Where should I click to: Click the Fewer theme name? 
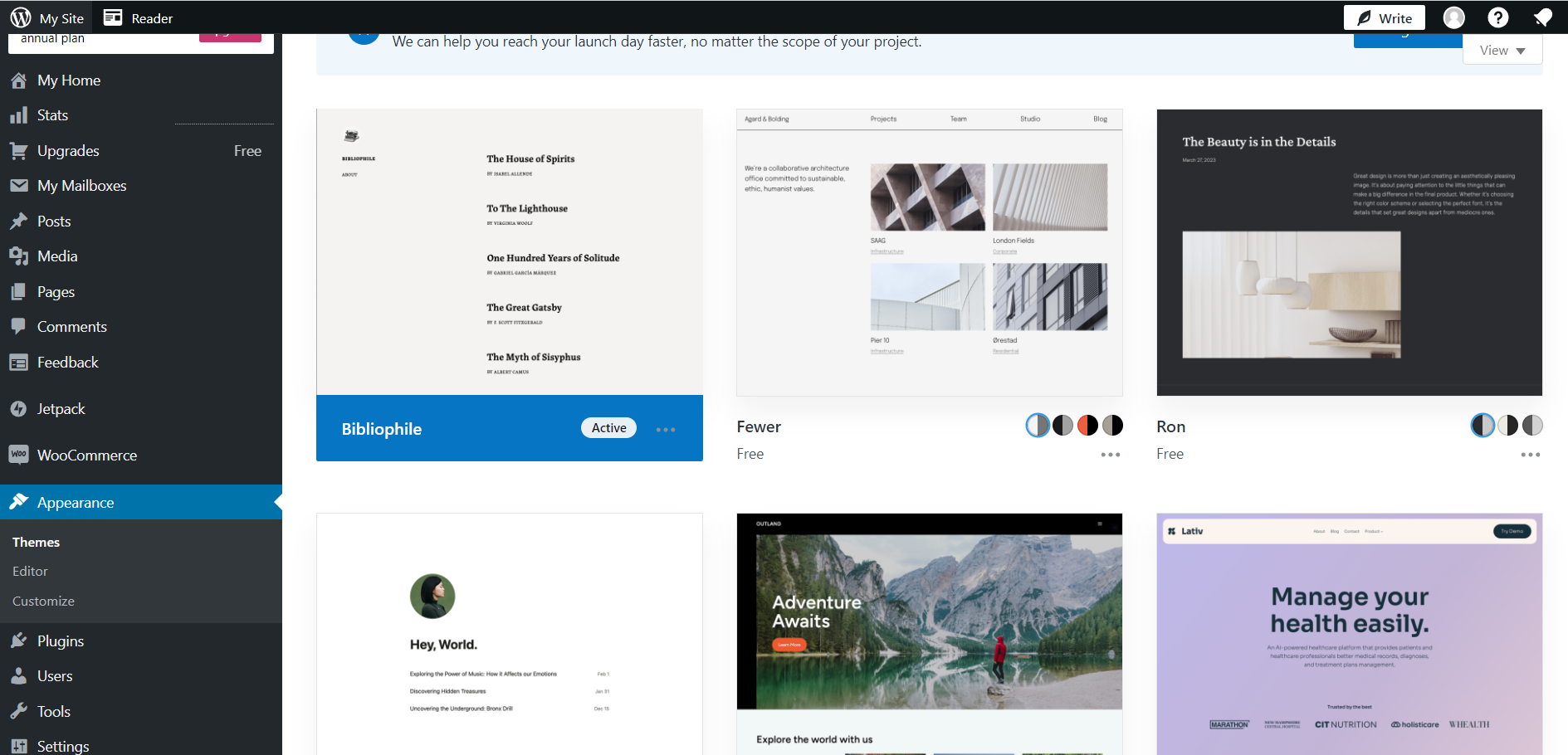(x=759, y=426)
